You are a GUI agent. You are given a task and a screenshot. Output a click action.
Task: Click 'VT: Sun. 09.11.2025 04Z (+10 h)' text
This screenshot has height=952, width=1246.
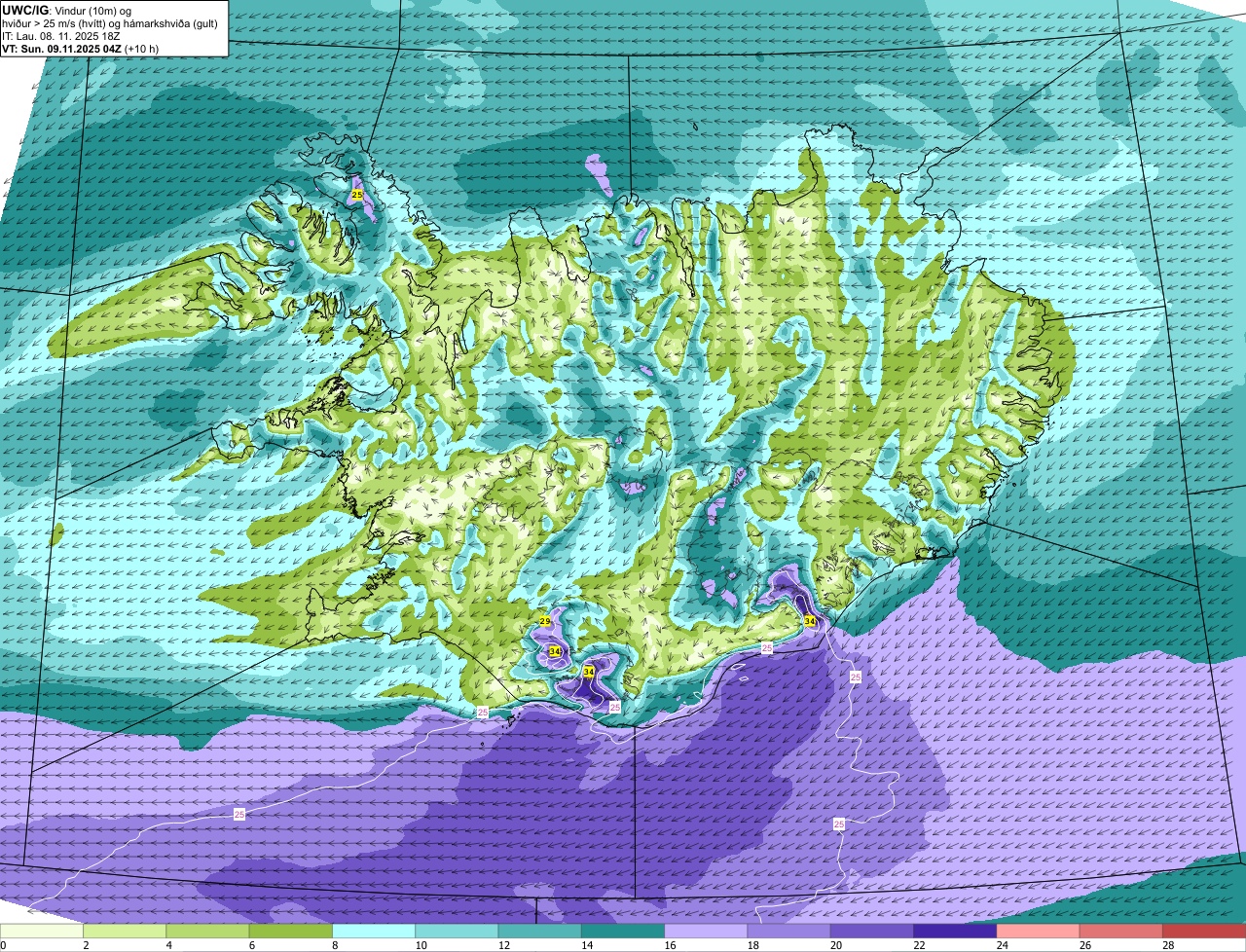pyautogui.click(x=81, y=49)
